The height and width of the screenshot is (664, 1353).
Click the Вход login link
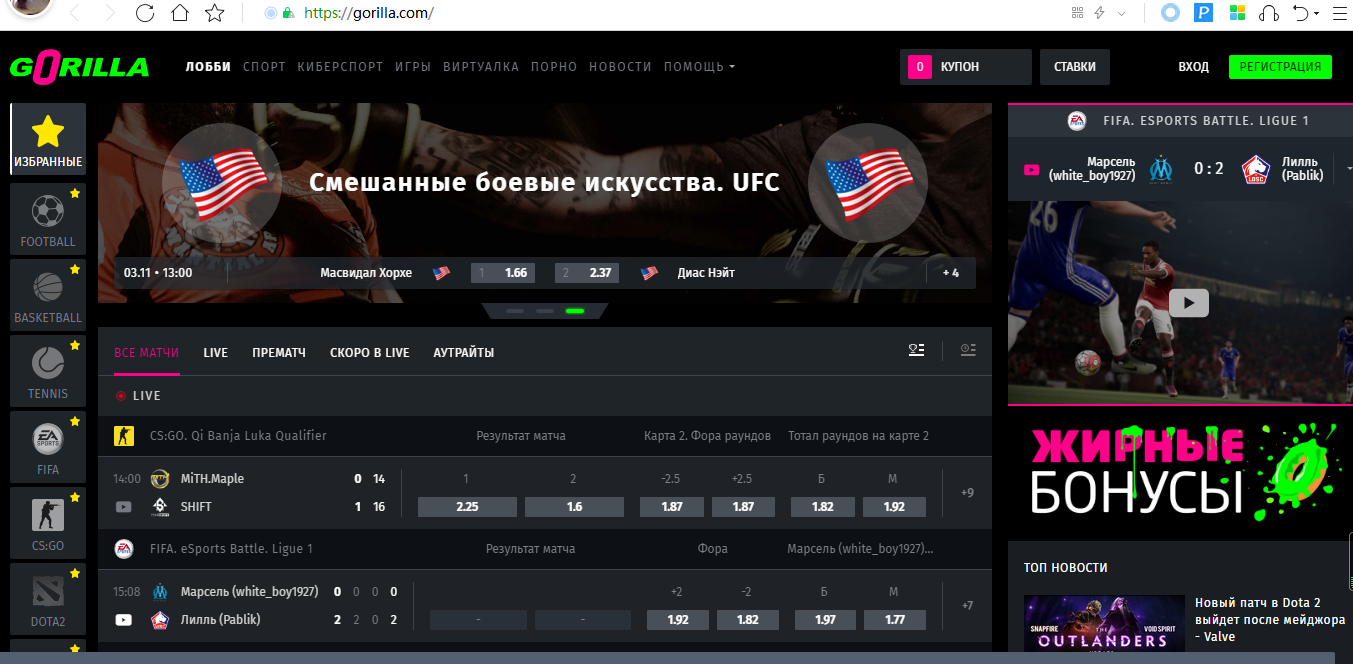pyautogui.click(x=1193, y=67)
